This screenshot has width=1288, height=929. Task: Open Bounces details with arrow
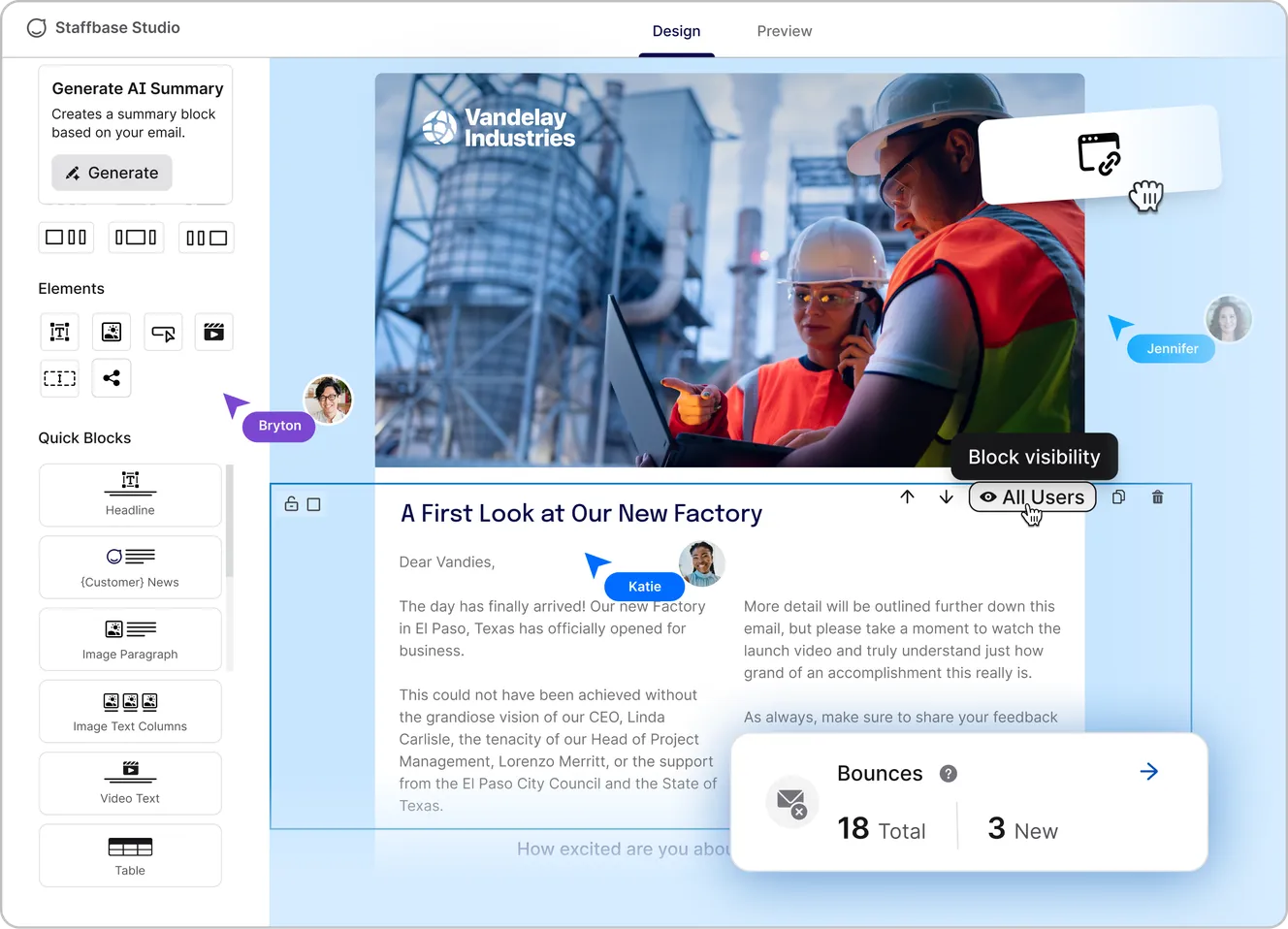(x=1149, y=772)
